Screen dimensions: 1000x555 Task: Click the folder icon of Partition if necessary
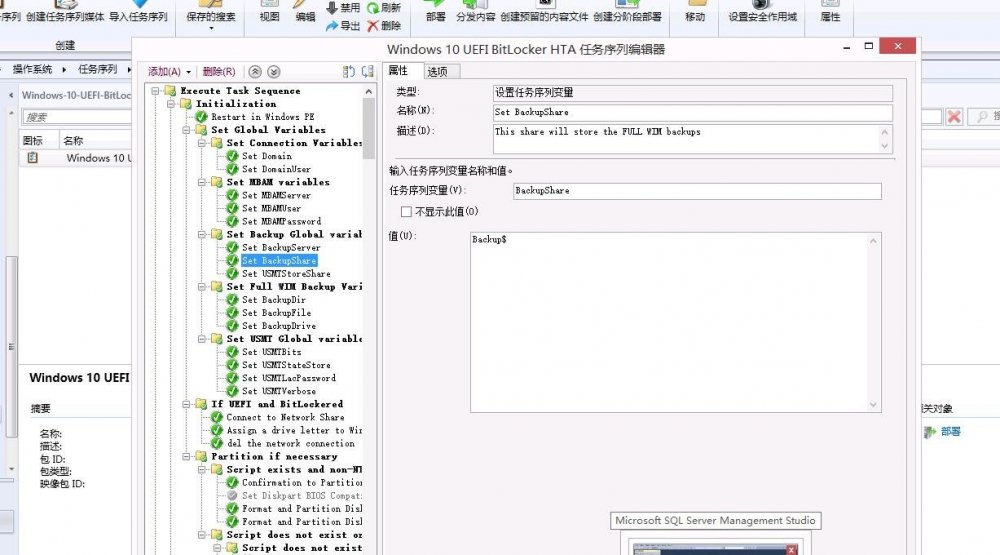click(x=202, y=456)
